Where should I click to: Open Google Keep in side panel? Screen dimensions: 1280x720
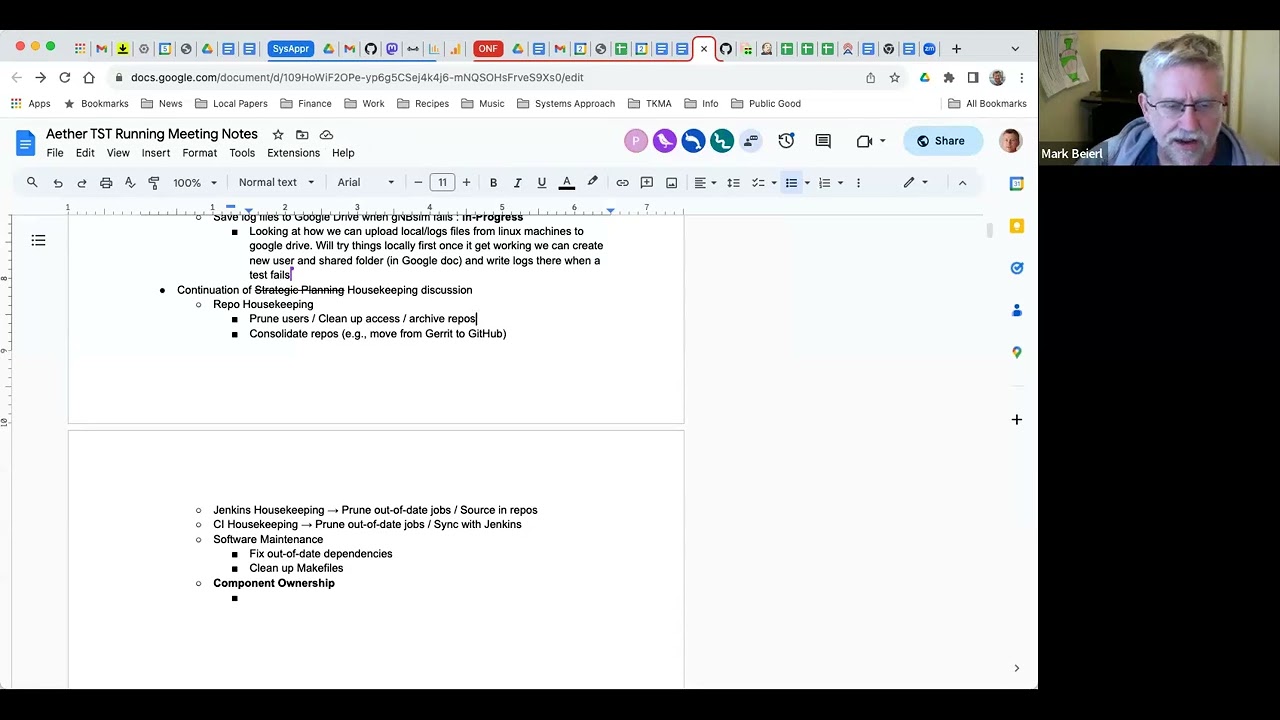[x=1016, y=226]
